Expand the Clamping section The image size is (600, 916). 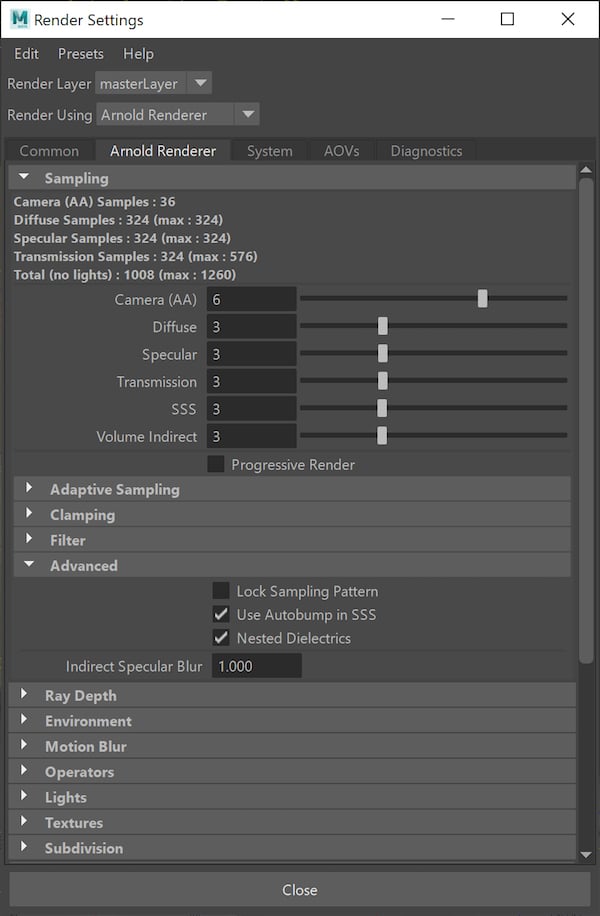tap(28, 514)
